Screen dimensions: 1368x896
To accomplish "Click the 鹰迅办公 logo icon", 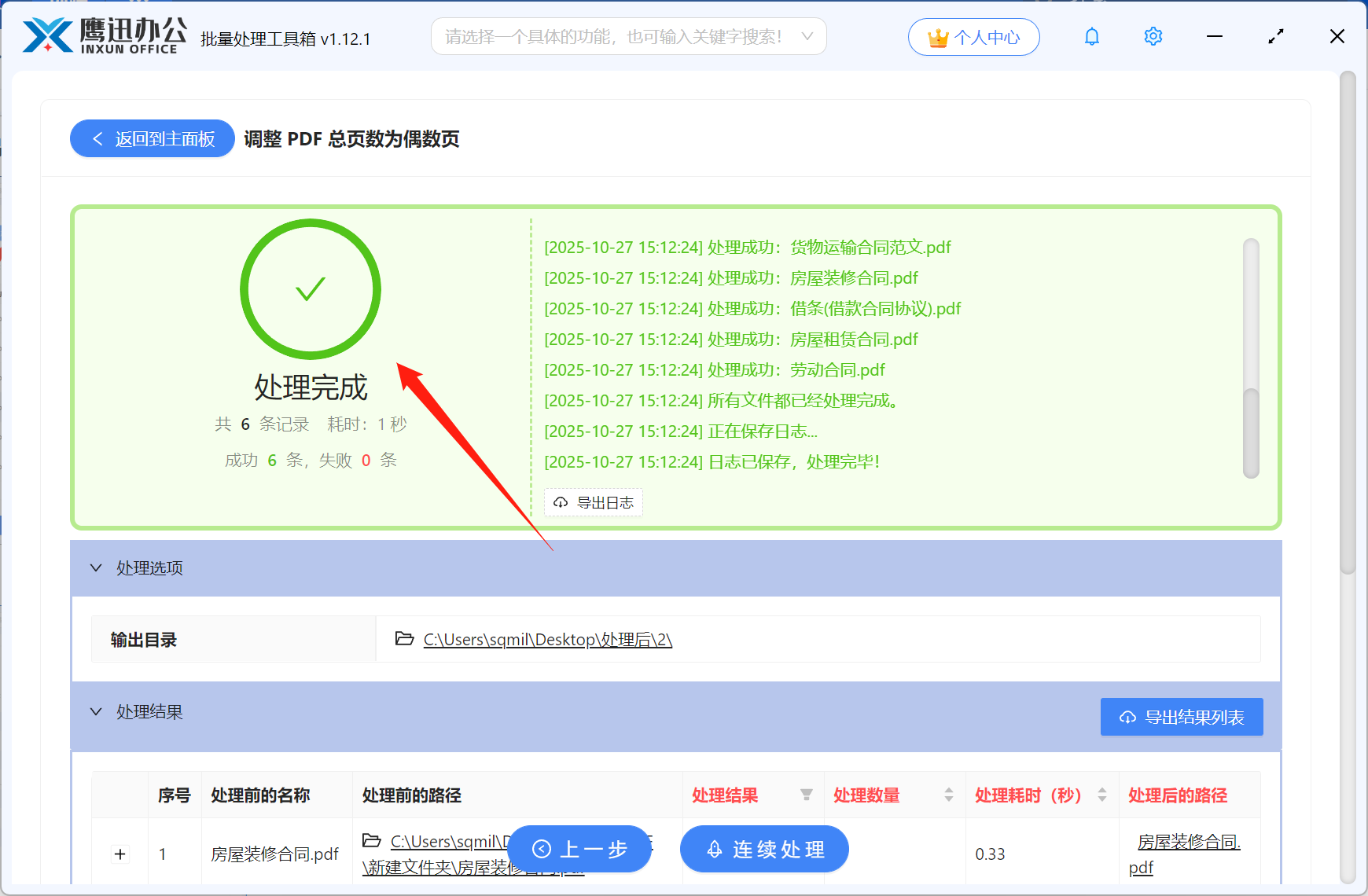I will (47, 35).
